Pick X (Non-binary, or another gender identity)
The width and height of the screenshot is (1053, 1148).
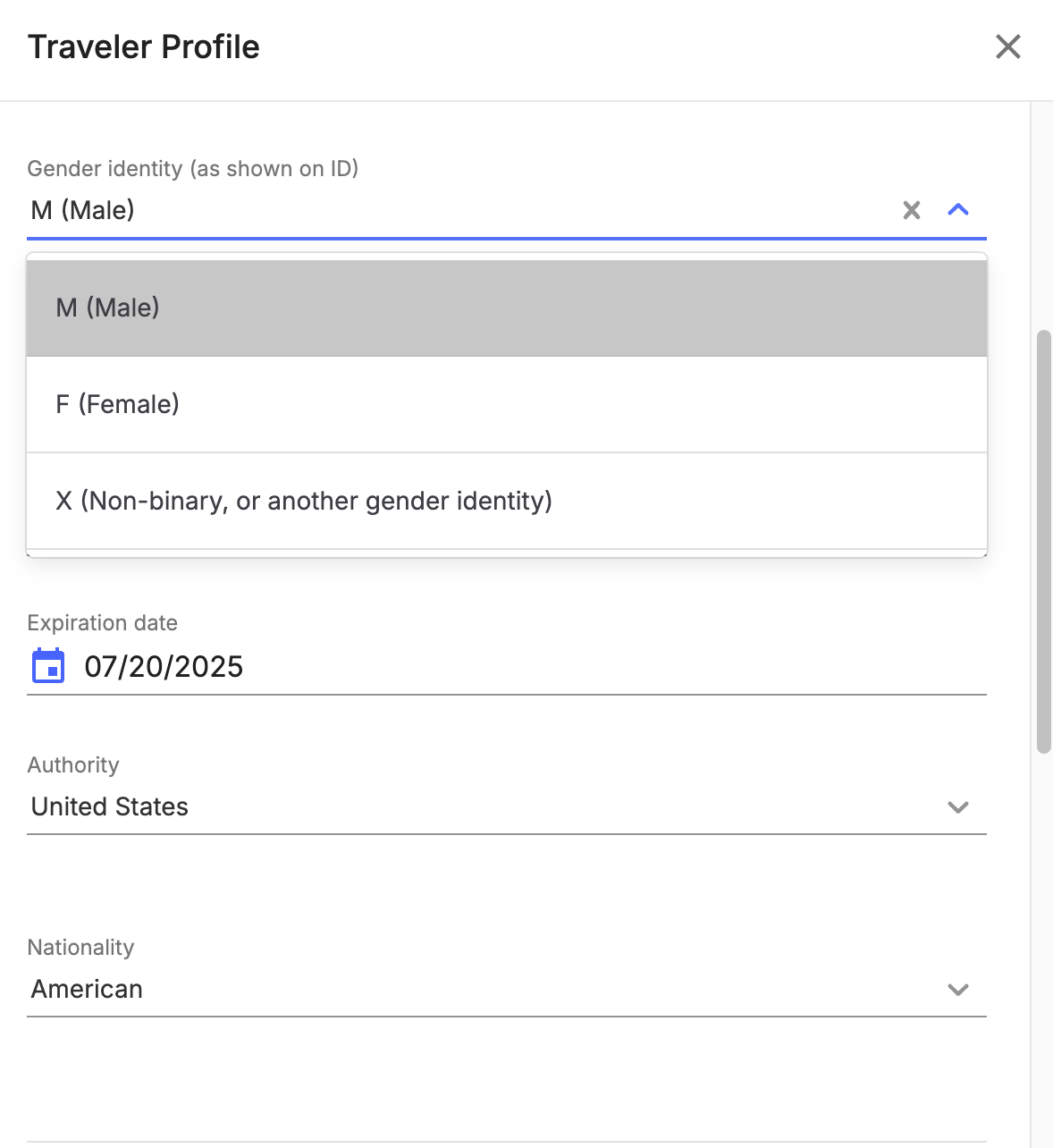[x=507, y=501]
